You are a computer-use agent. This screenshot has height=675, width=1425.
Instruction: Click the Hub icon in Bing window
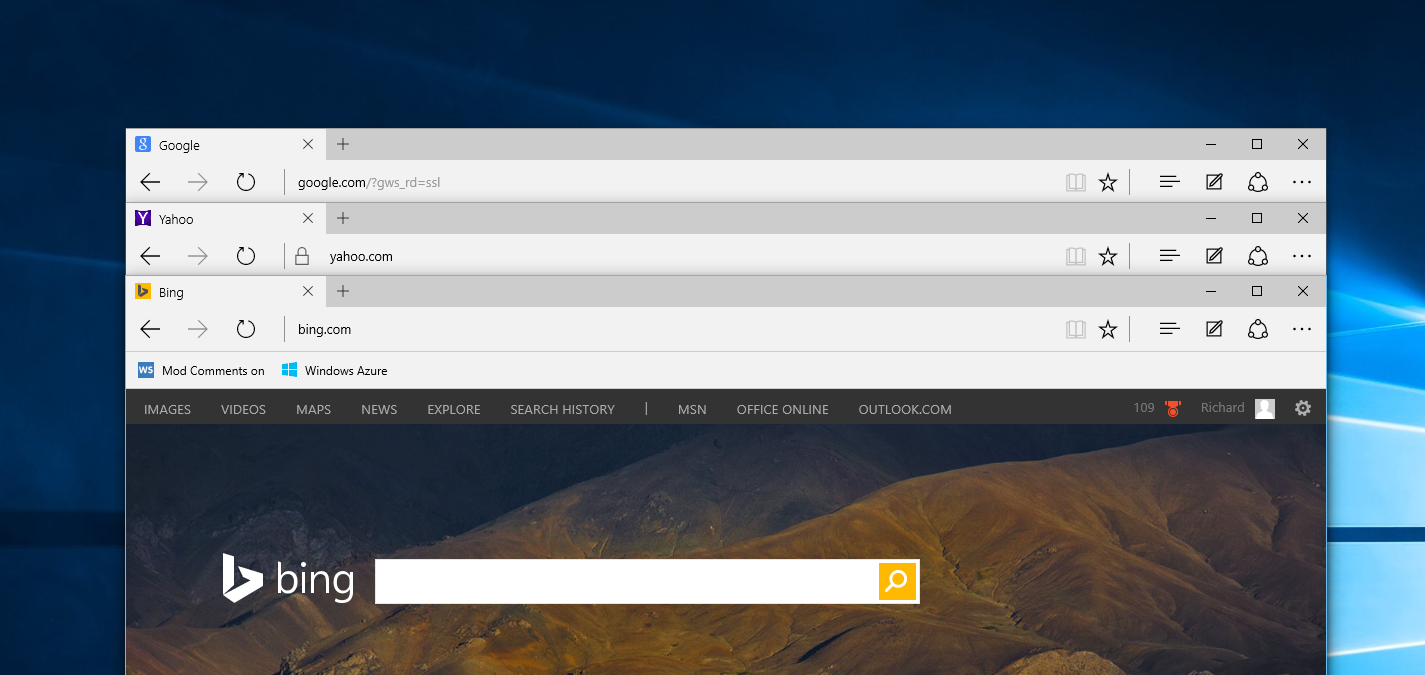pyautogui.click(x=1169, y=329)
